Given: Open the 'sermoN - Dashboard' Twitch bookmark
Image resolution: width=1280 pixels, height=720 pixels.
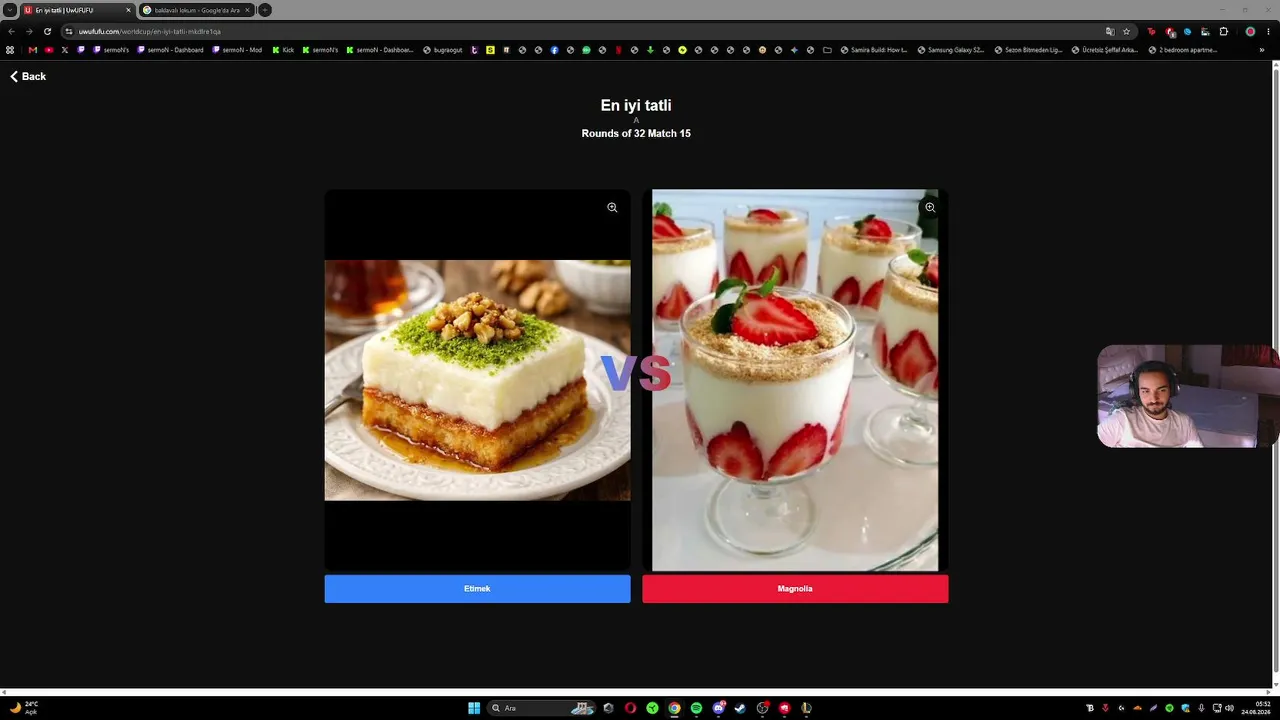Looking at the screenshot, I should click(170, 50).
